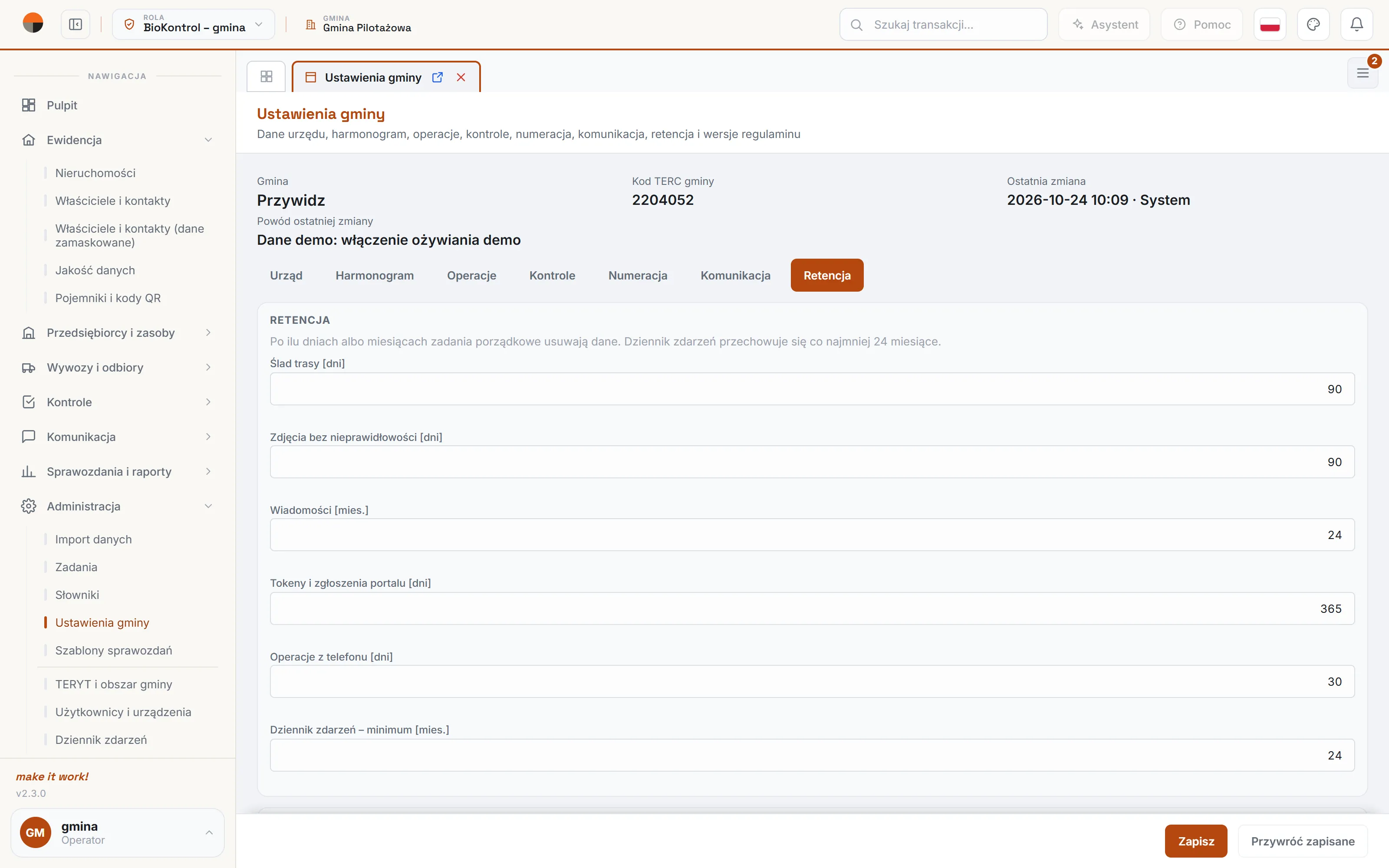The image size is (1389, 868).
Task: Click the dashboard grid tab icon
Action: pyautogui.click(x=267, y=76)
